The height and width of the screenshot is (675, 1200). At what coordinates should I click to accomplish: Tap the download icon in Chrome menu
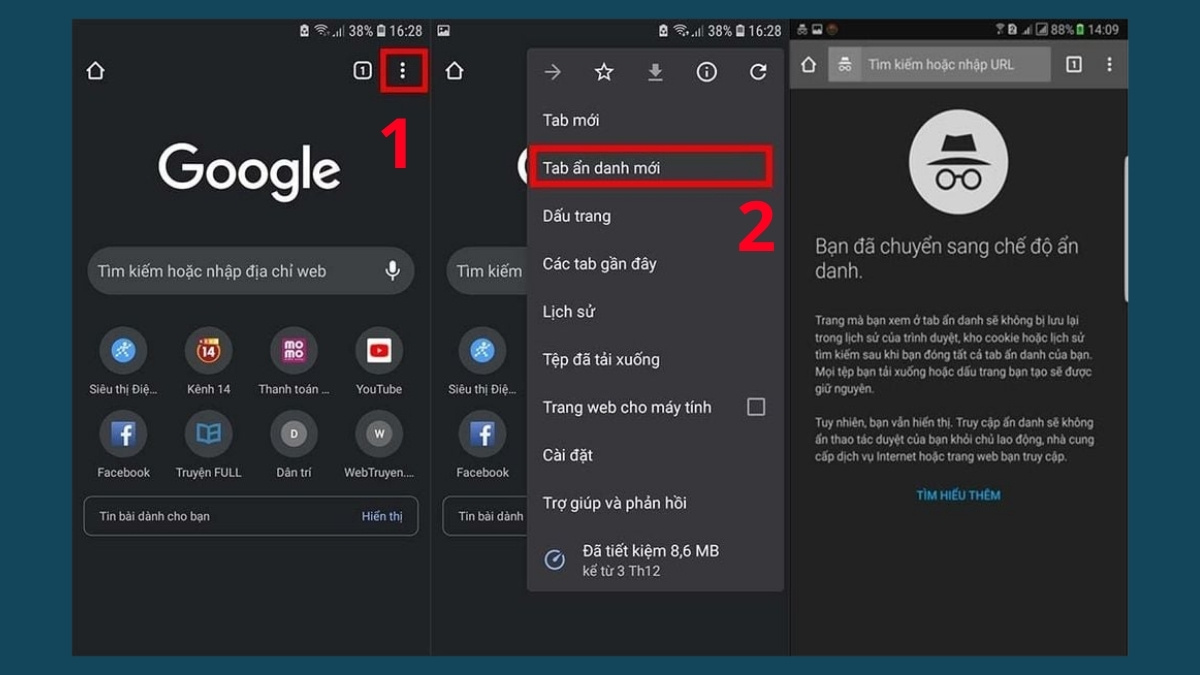[x=655, y=71]
